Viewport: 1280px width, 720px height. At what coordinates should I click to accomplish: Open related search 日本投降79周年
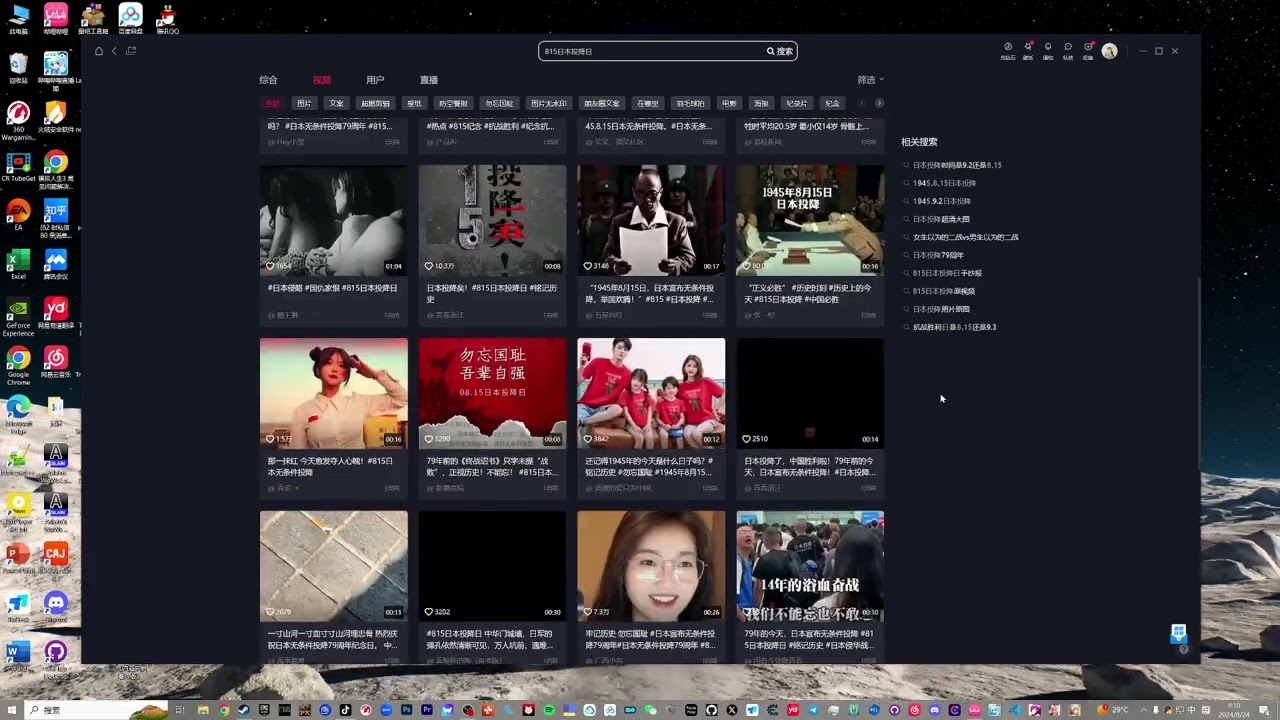pos(938,255)
